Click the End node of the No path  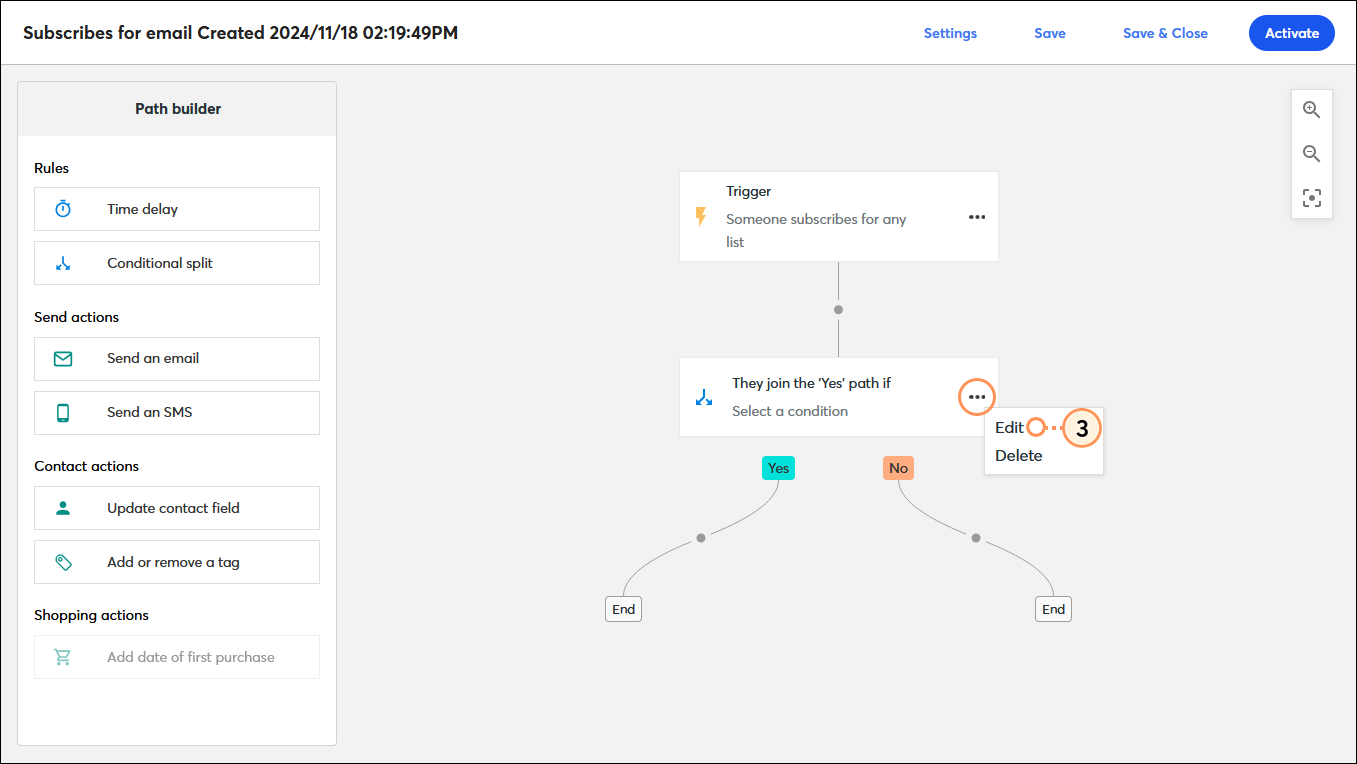(x=1053, y=609)
